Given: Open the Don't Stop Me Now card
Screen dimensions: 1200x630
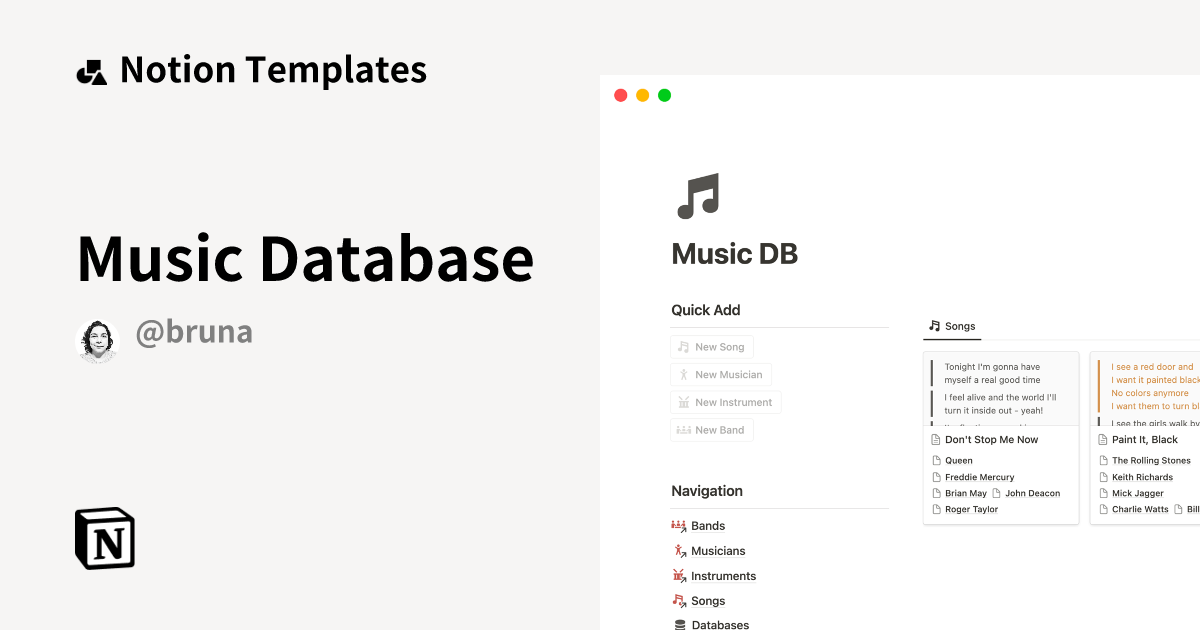Looking at the screenshot, I should [x=991, y=440].
